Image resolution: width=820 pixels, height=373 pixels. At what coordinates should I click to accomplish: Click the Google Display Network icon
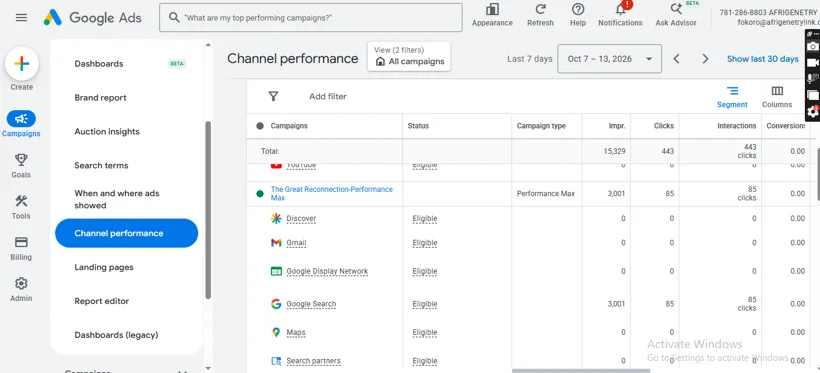[276, 271]
